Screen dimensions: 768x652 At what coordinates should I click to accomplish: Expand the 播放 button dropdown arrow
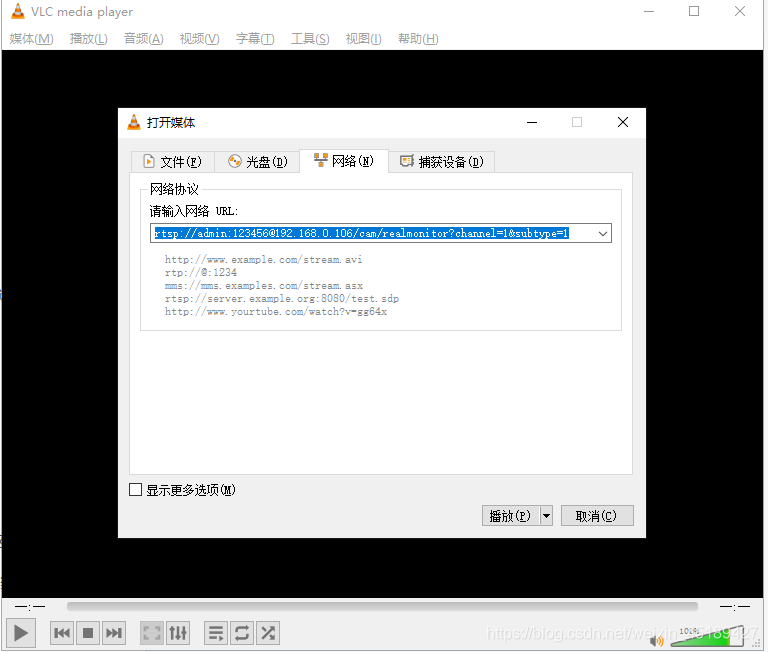point(546,516)
